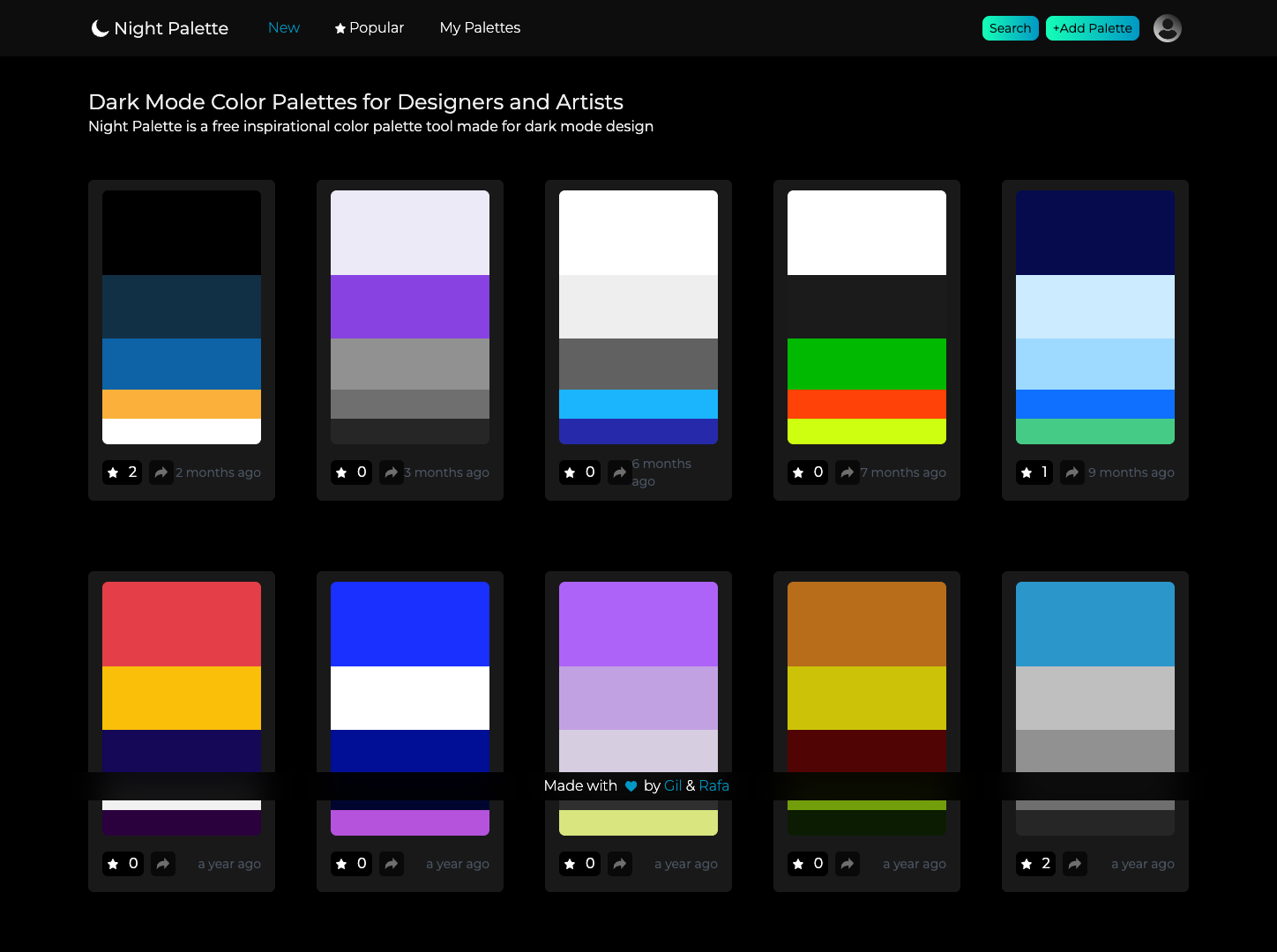
Task: Star the teal and gray palette with 2 stars
Action: pos(1035,864)
